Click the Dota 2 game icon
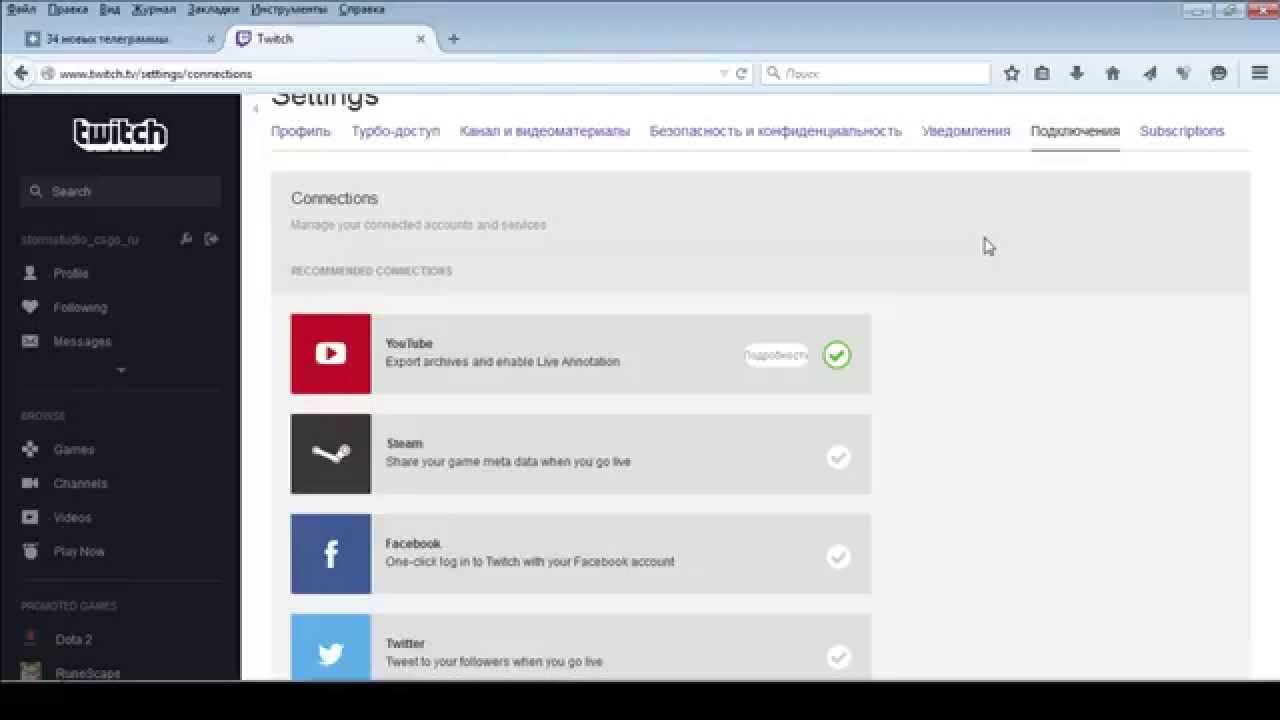 tap(31, 639)
